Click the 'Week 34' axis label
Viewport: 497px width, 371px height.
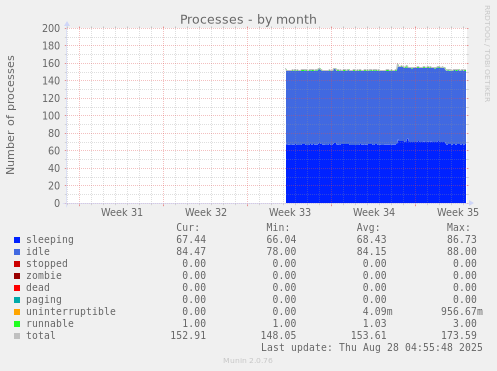coord(374,212)
